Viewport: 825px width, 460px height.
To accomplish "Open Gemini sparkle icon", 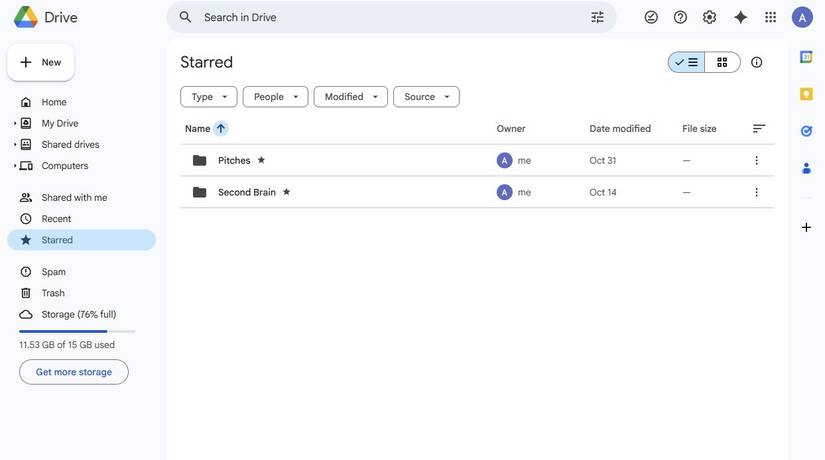I will click(x=740, y=17).
